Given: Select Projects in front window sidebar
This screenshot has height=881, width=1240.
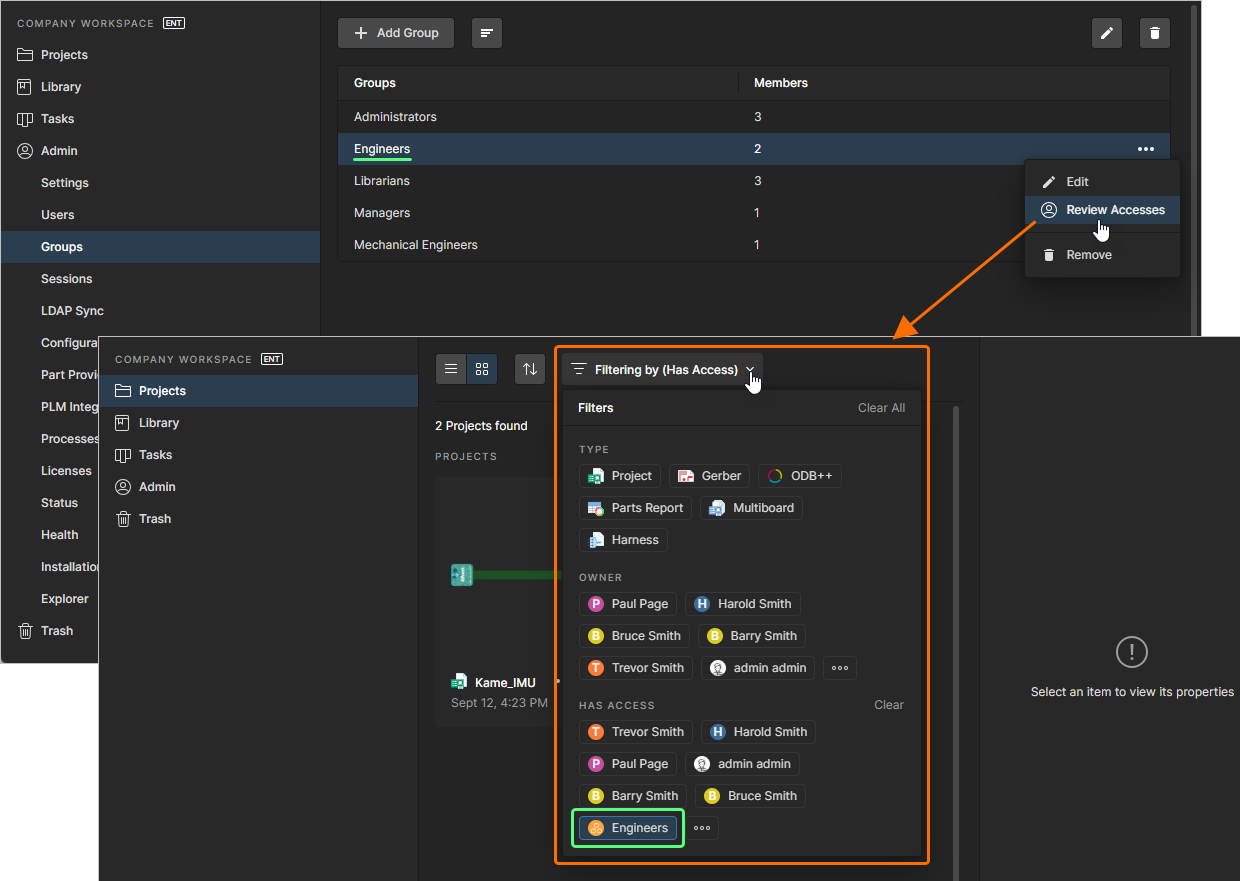Looking at the screenshot, I should pos(258,391).
